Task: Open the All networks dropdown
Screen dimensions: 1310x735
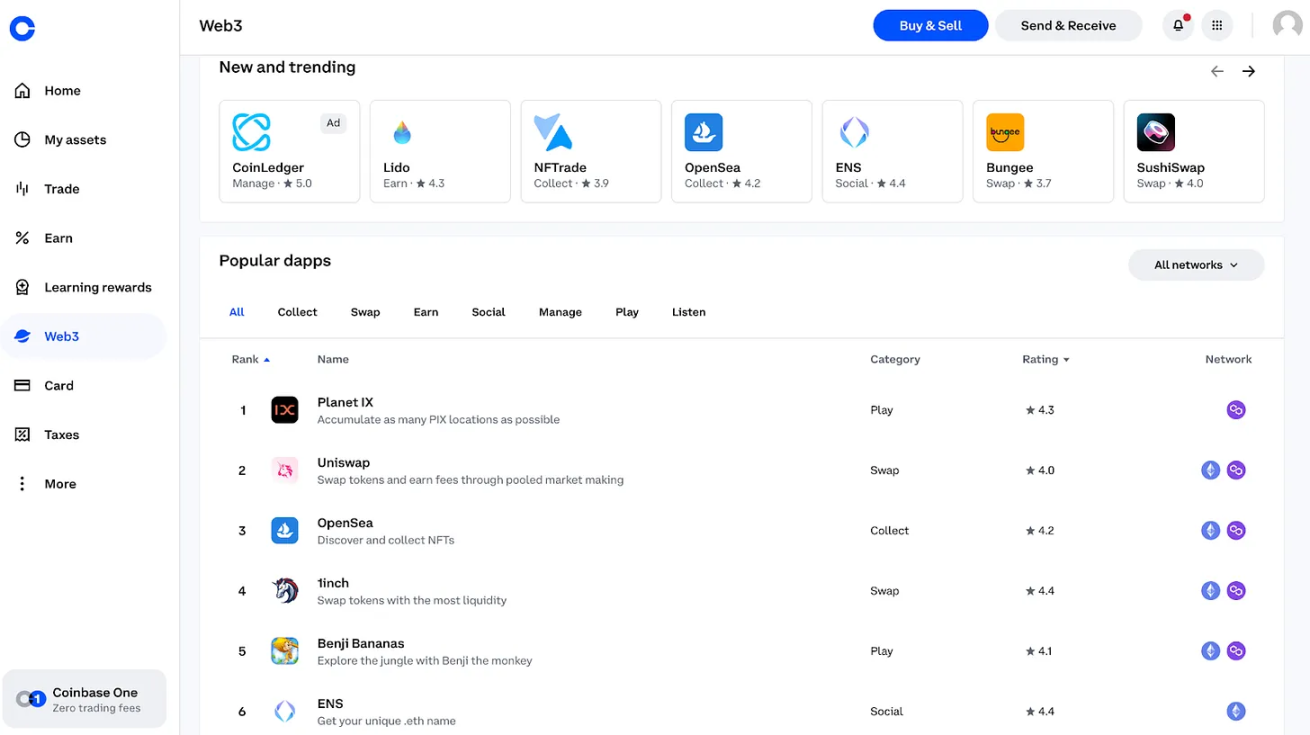Action: click(1196, 264)
